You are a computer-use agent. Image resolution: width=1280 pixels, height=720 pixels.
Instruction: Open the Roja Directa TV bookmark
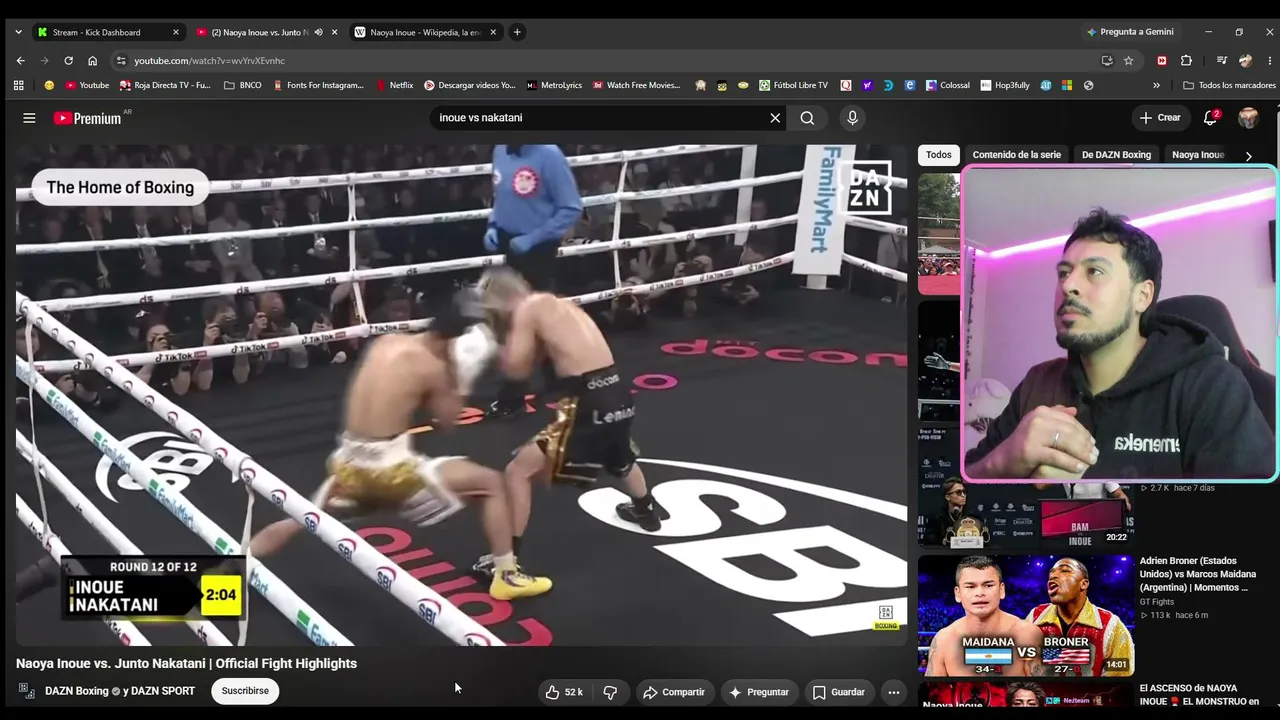(x=165, y=85)
